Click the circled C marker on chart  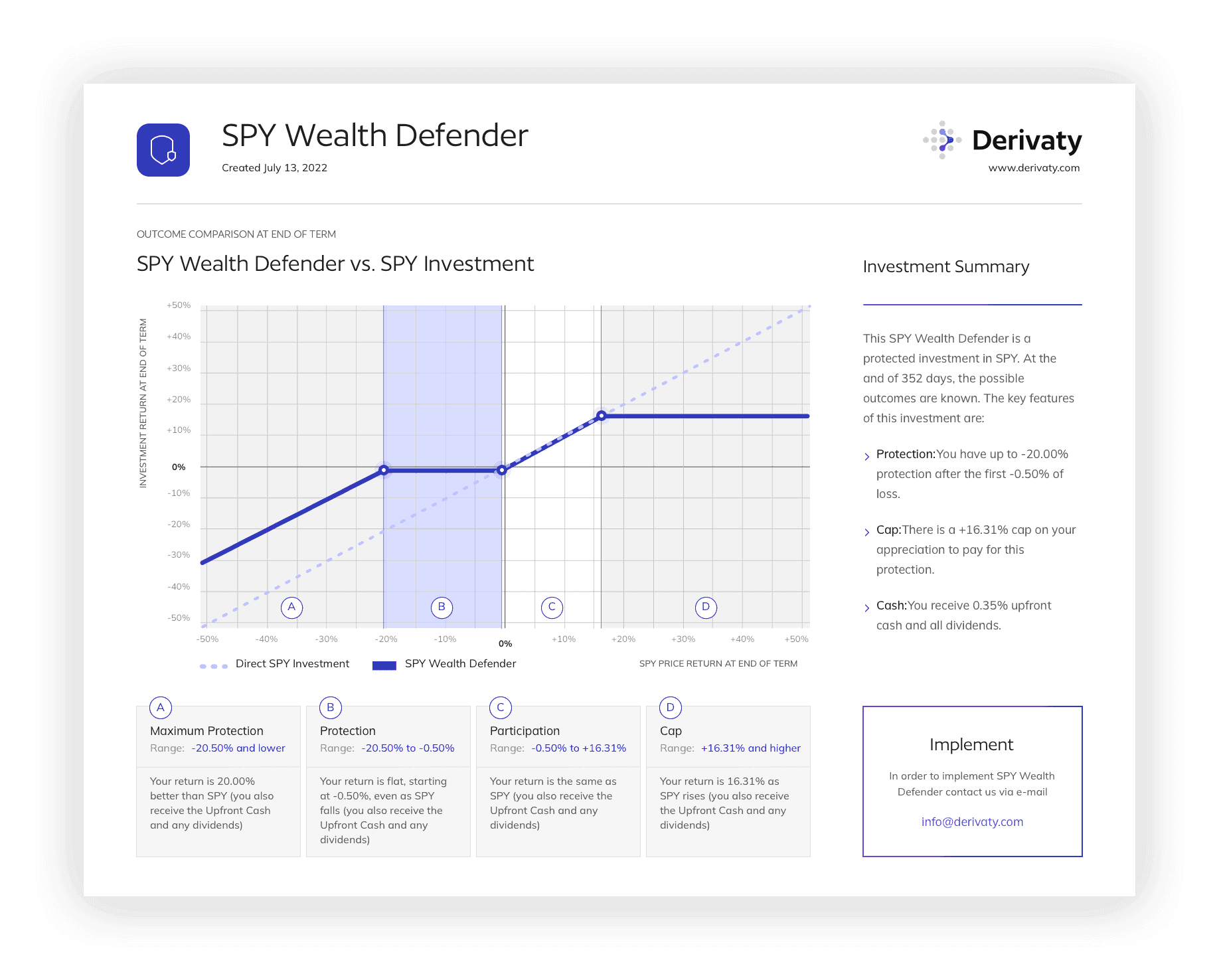point(552,607)
